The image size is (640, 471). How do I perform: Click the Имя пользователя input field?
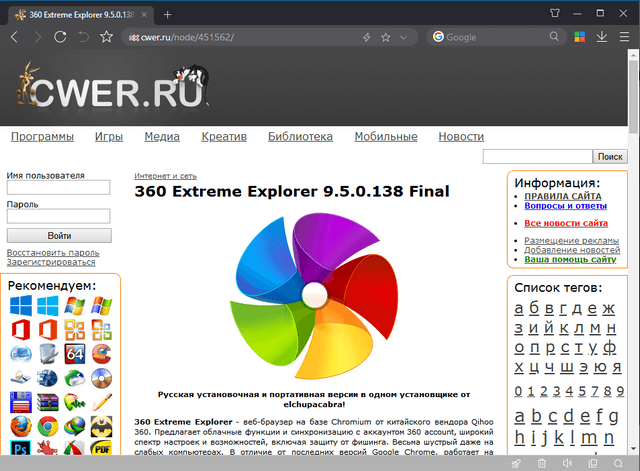coord(58,187)
